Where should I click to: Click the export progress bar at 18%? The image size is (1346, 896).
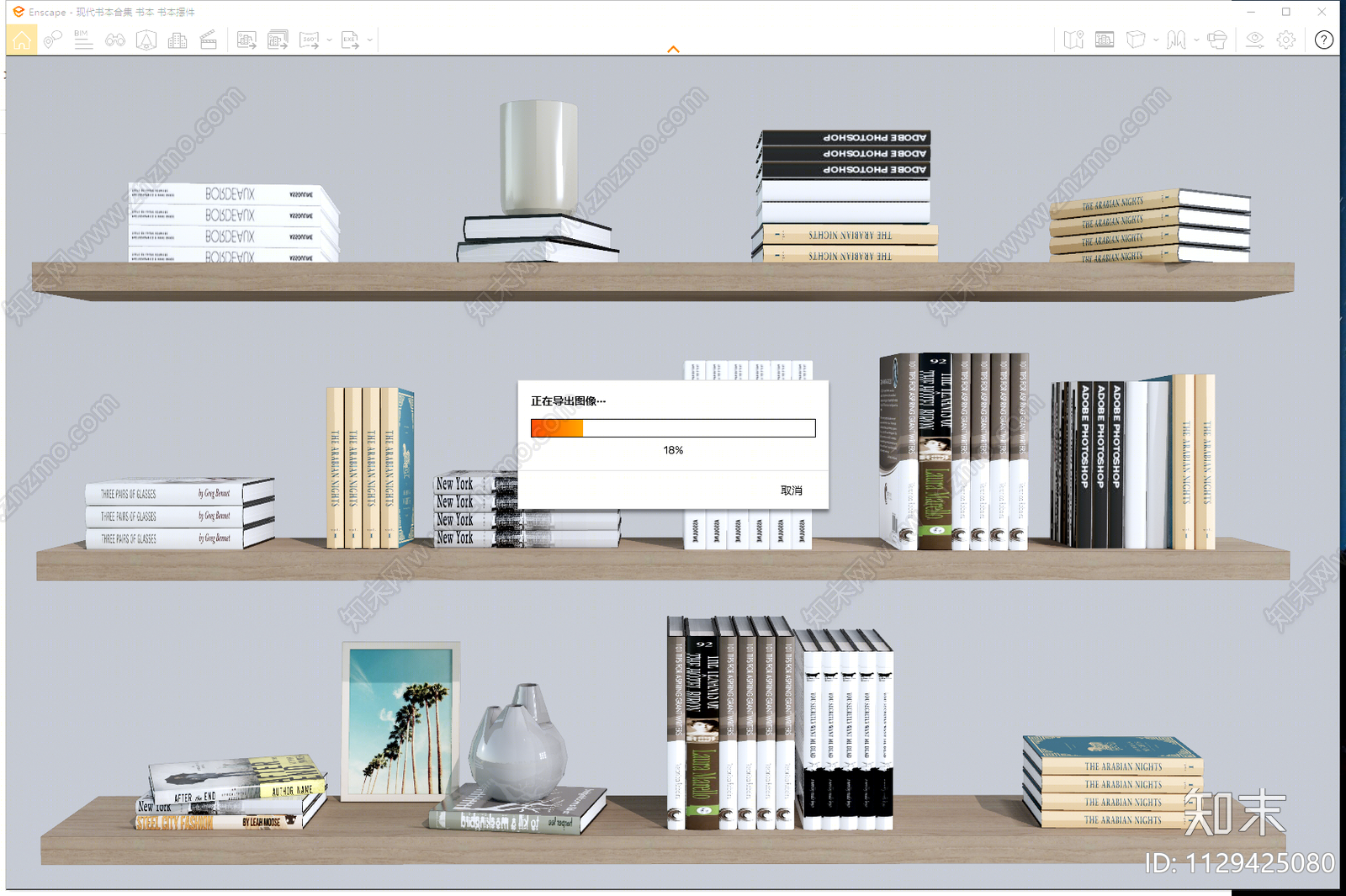click(673, 428)
